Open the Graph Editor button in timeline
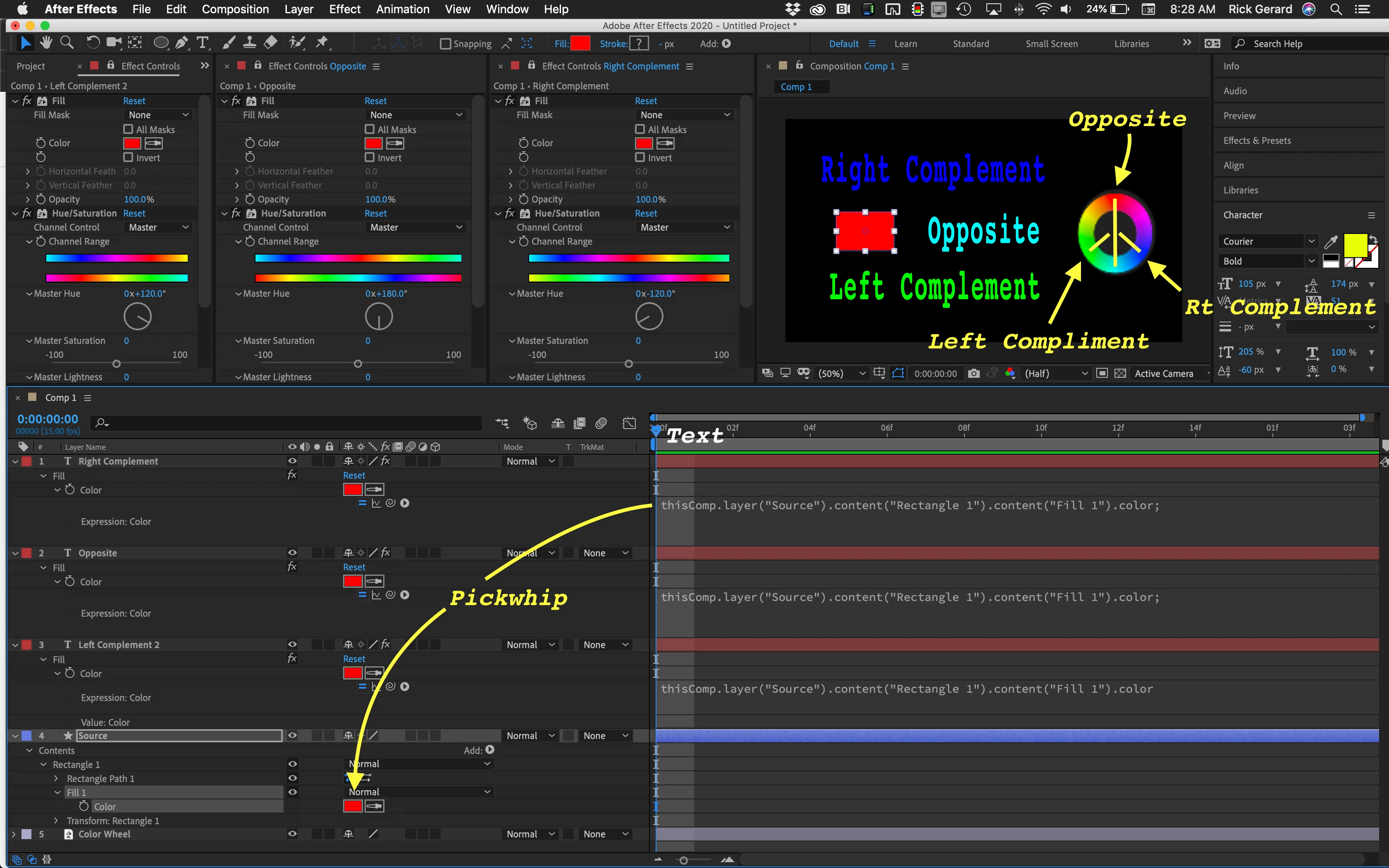The width and height of the screenshot is (1389, 868). click(x=629, y=423)
